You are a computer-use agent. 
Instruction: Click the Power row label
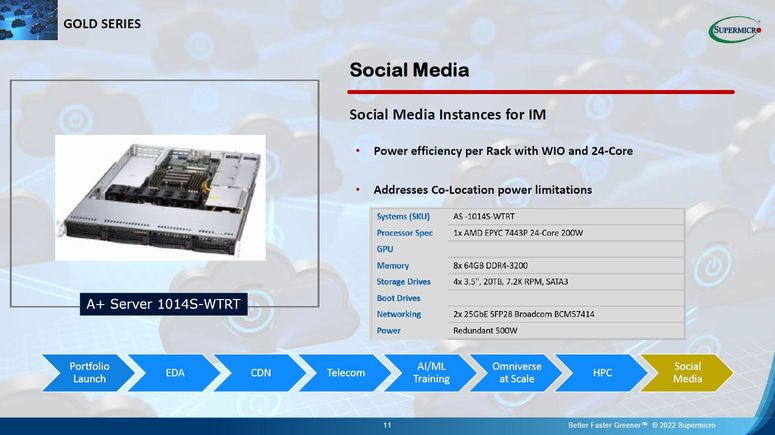coord(388,331)
